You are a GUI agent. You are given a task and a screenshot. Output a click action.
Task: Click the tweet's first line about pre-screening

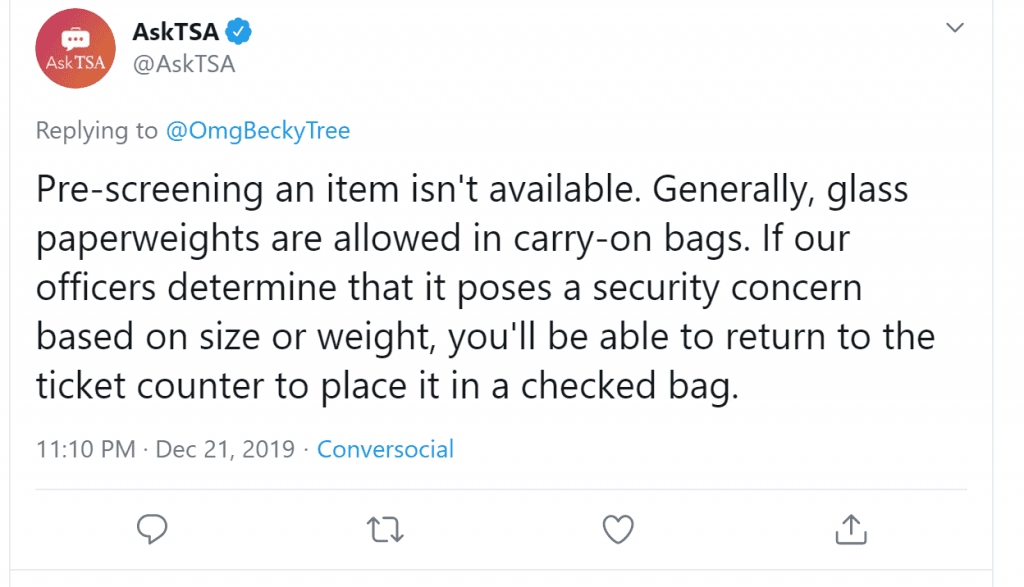(x=472, y=189)
